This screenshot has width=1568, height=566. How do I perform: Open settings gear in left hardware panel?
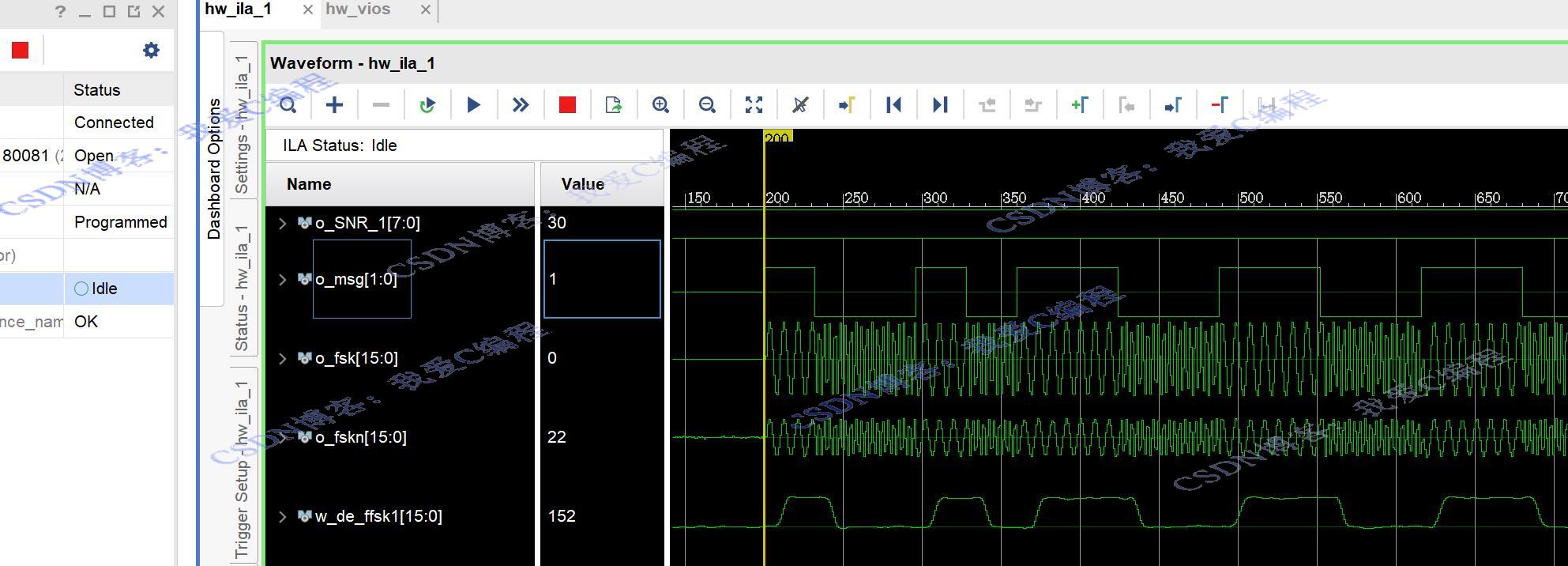point(151,51)
